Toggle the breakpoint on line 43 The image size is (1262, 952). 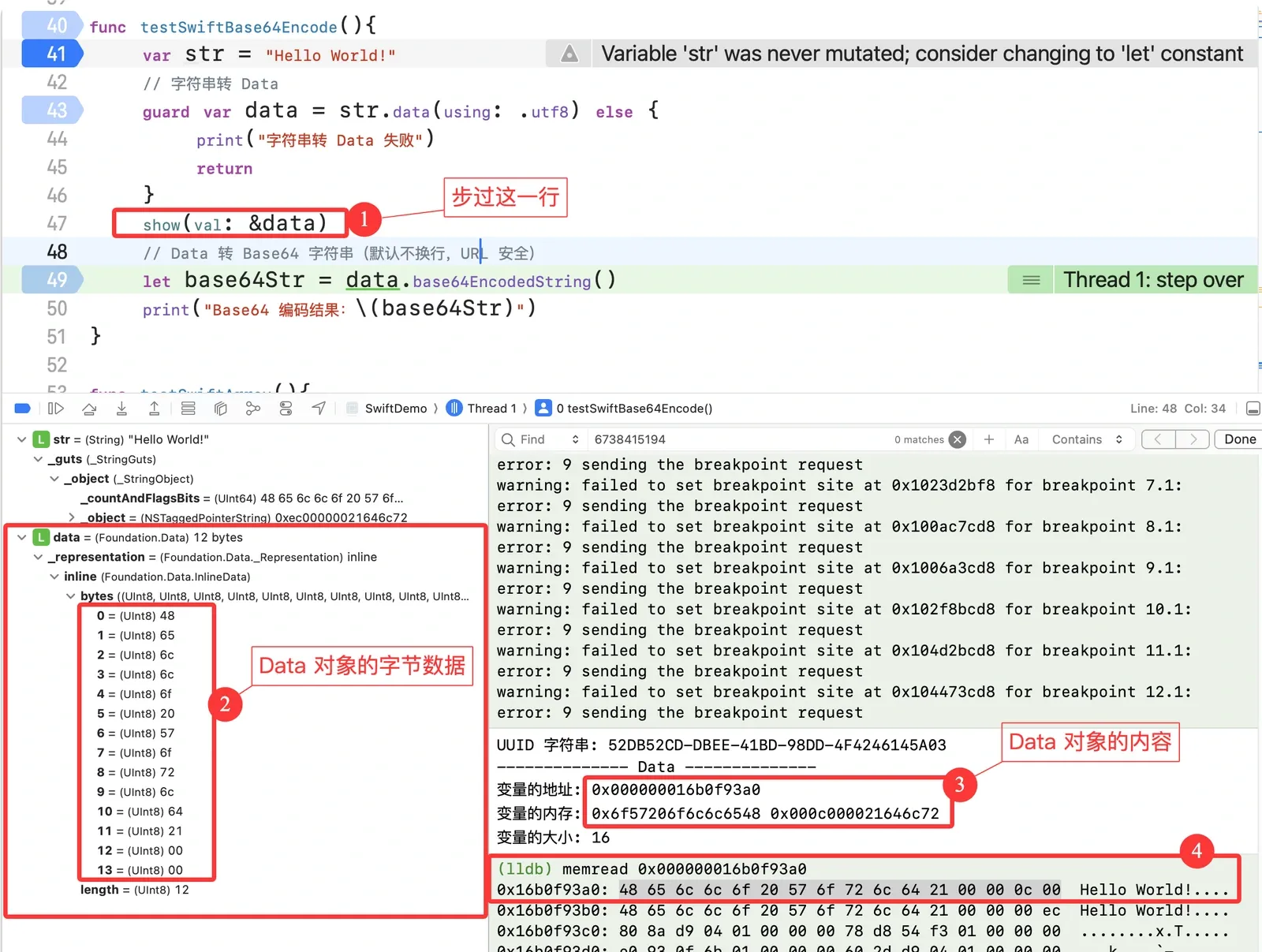52,110
